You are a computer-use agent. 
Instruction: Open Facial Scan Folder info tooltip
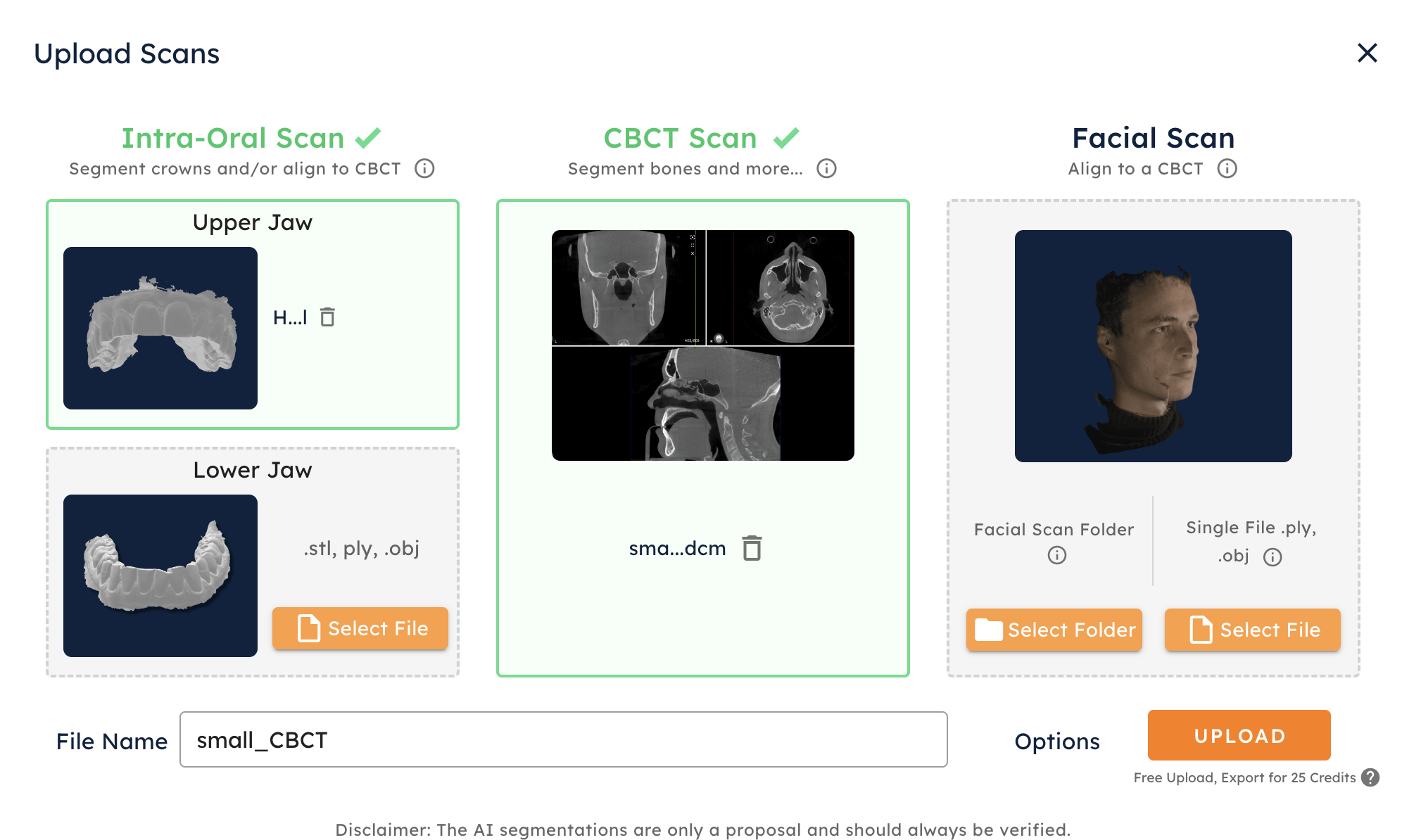click(1056, 556)
